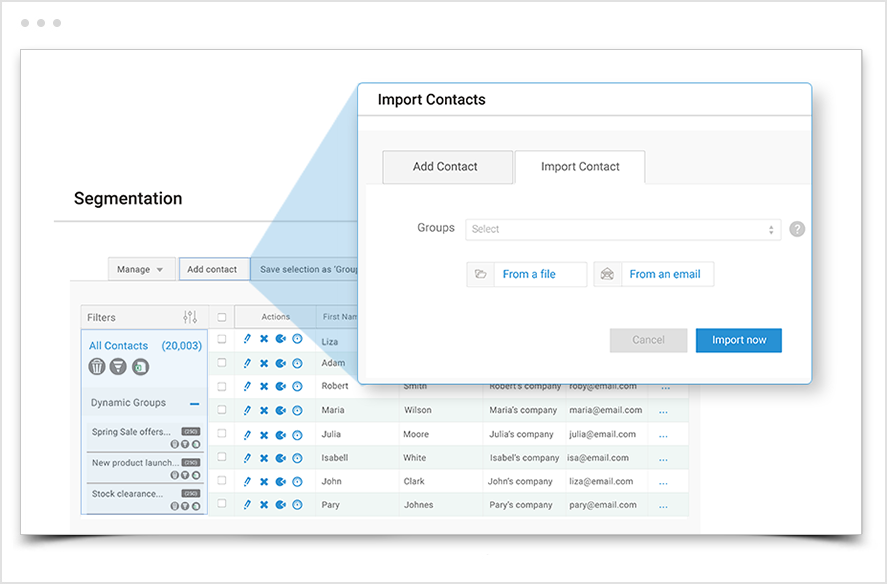Image resolution: width=887 pixels, height=584 pixels.
Task: Check the checkbox for Julia's row
Action: coord(222,433)
